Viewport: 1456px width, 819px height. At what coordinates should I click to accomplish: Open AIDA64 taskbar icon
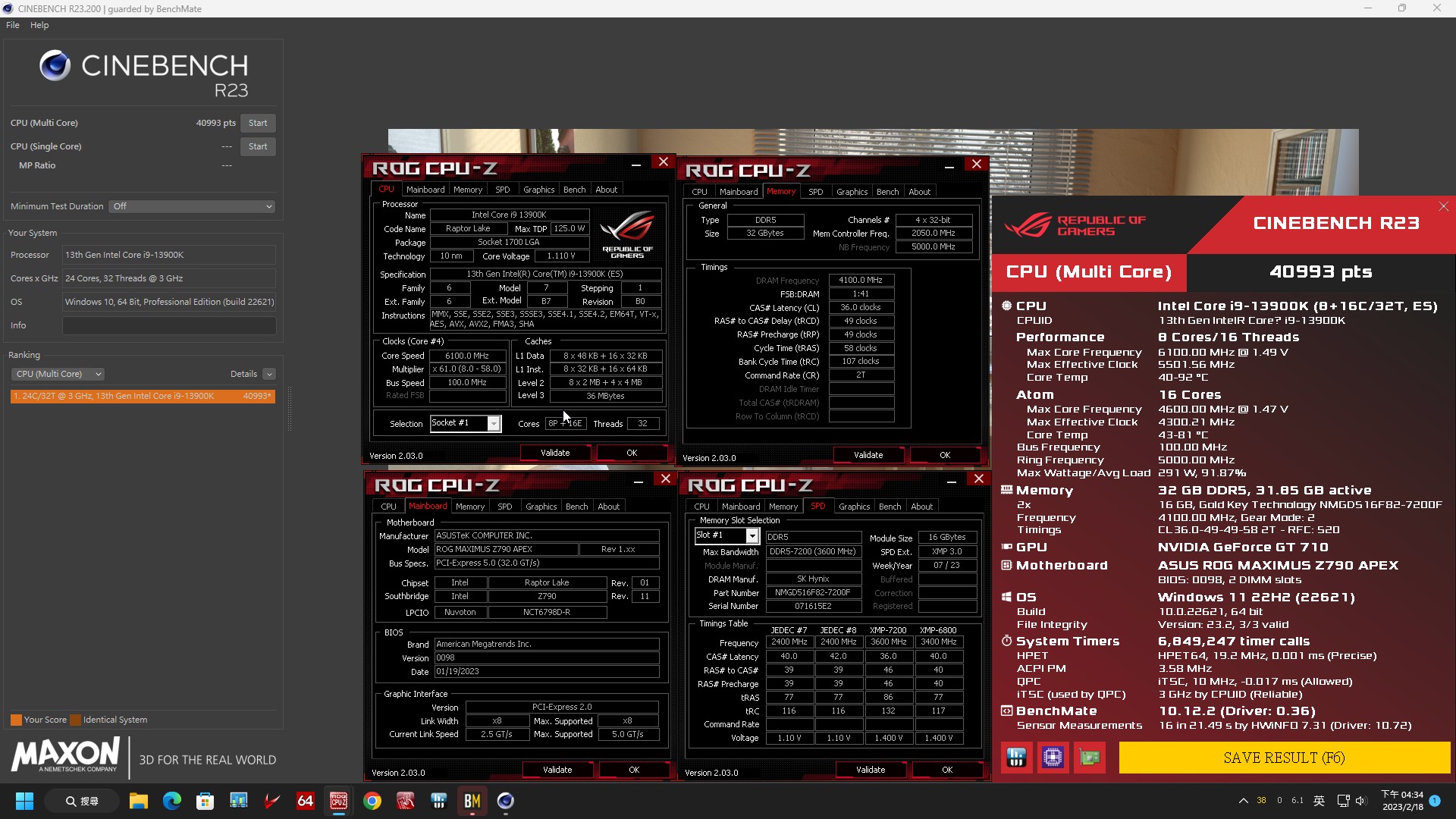306,801
